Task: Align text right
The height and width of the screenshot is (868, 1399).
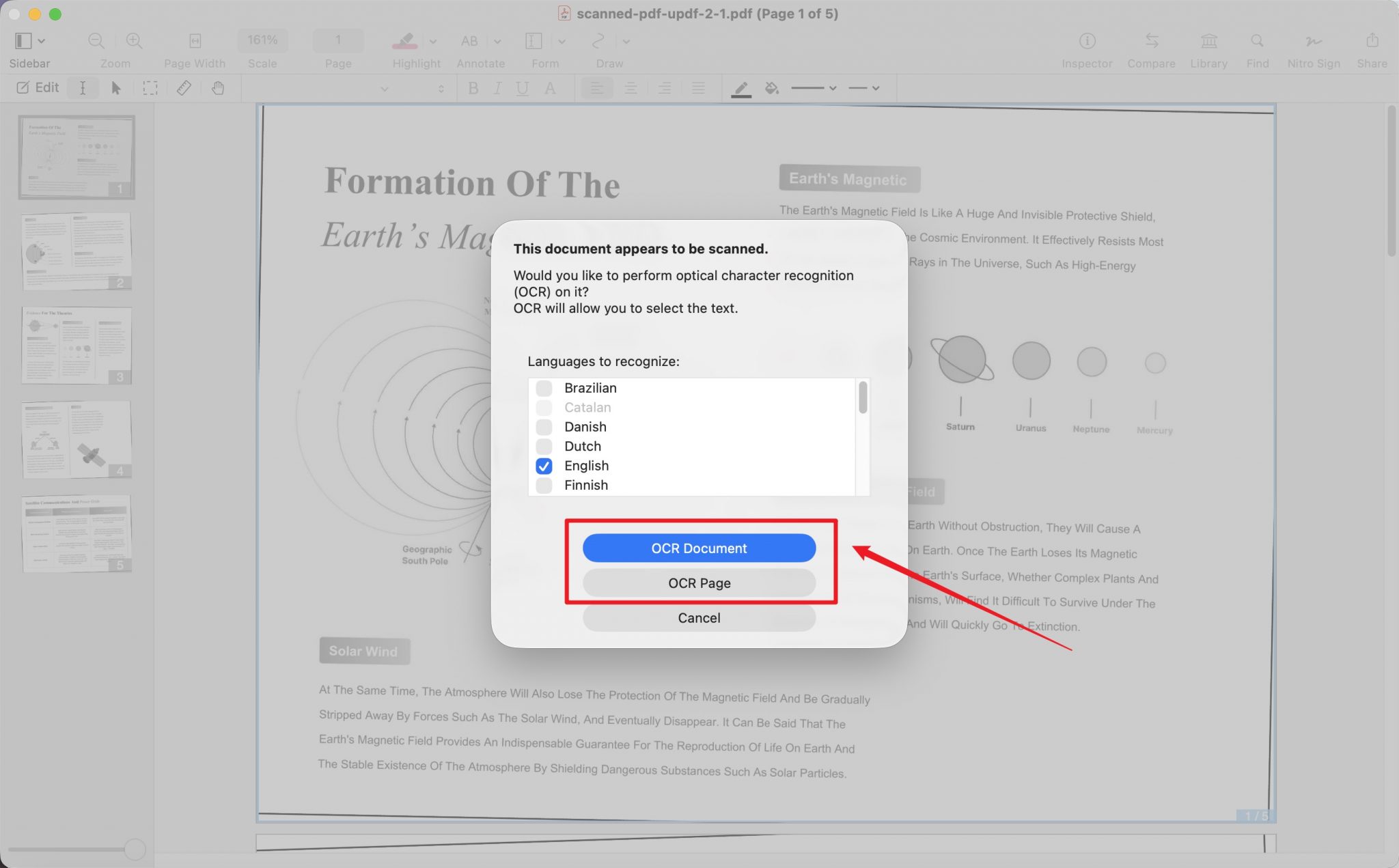Action: (x=664, y=88)
